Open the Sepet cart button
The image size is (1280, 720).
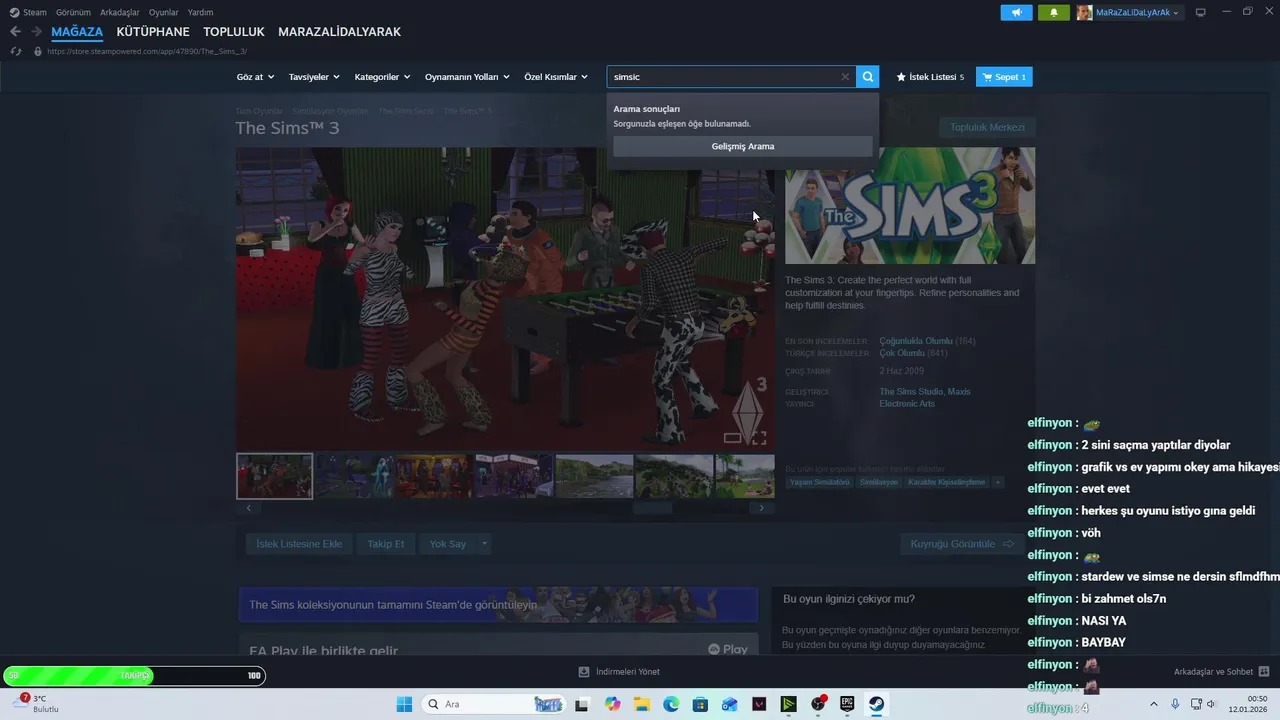[x=1004, y=77]
